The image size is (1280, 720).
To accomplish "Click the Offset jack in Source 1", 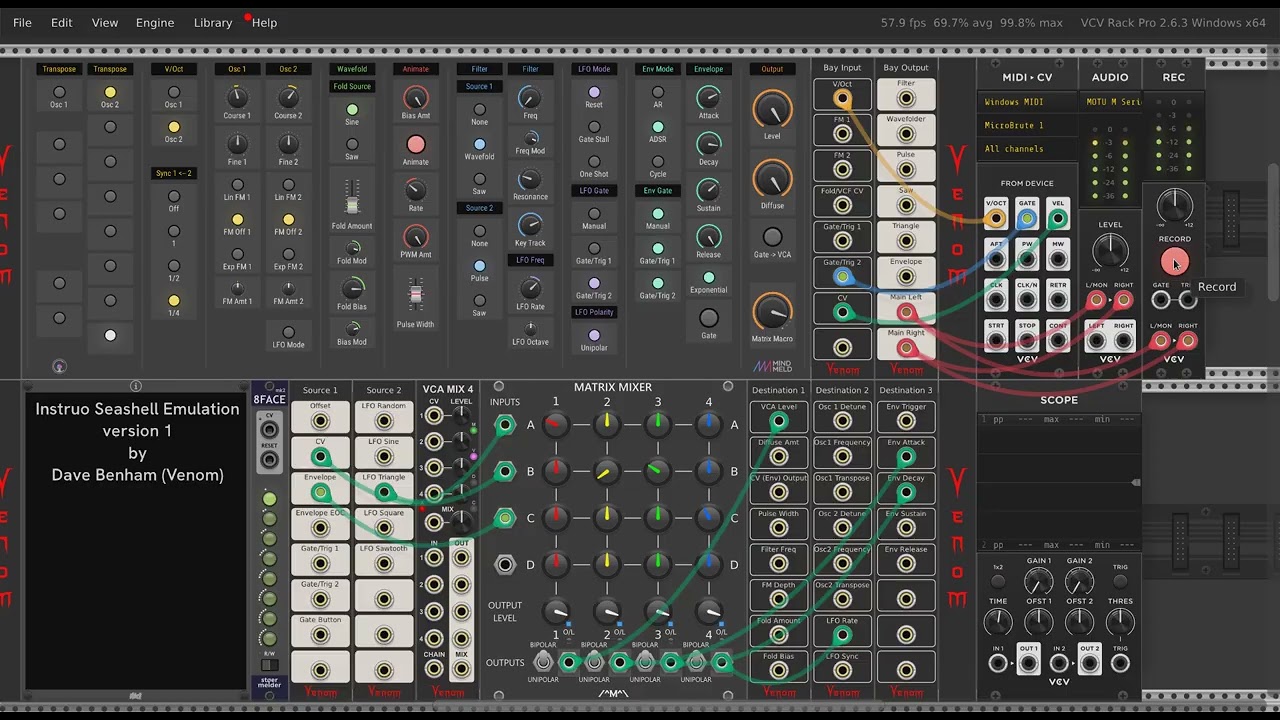I will [320, 421].
